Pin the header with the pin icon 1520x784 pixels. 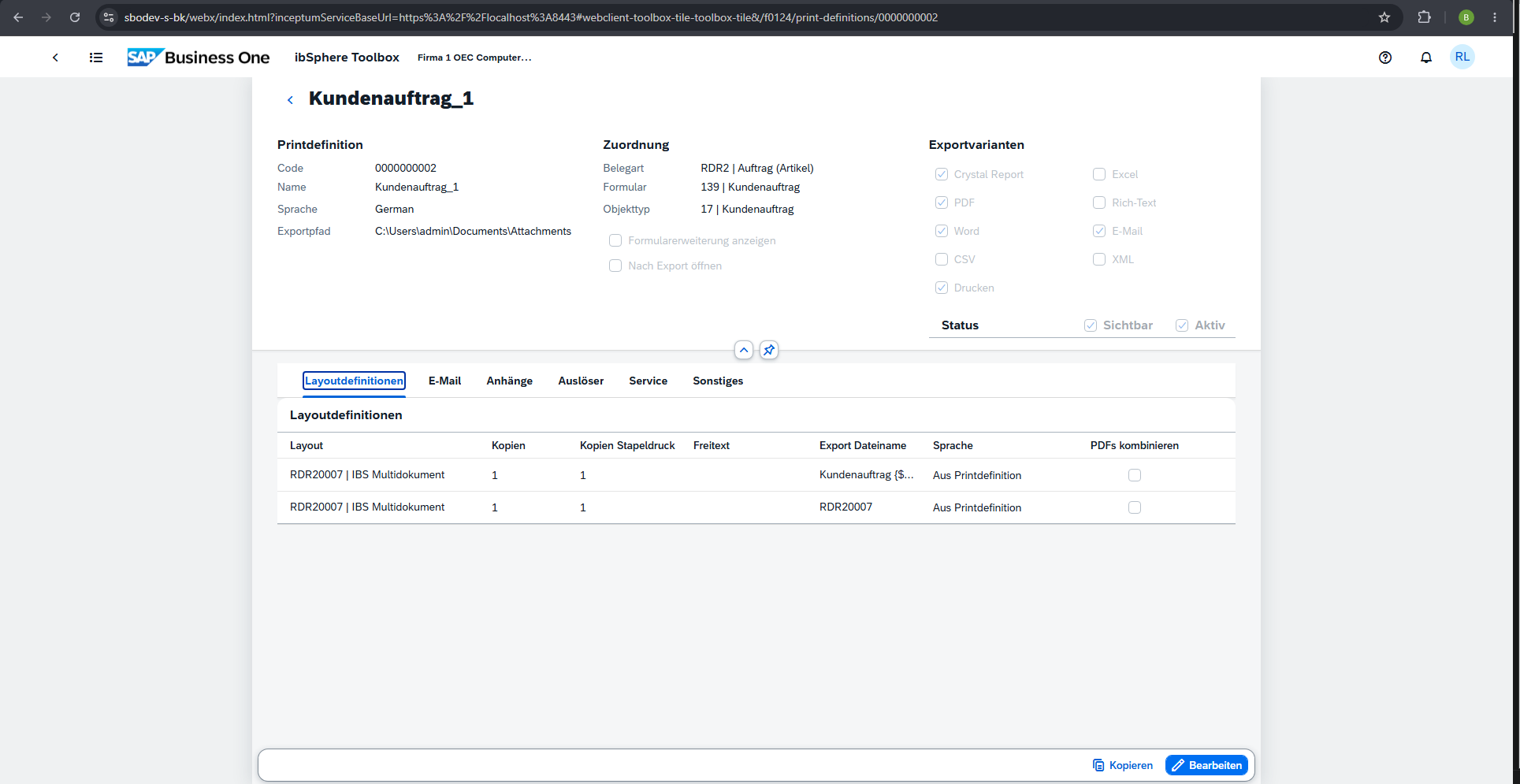coord(769,350)
